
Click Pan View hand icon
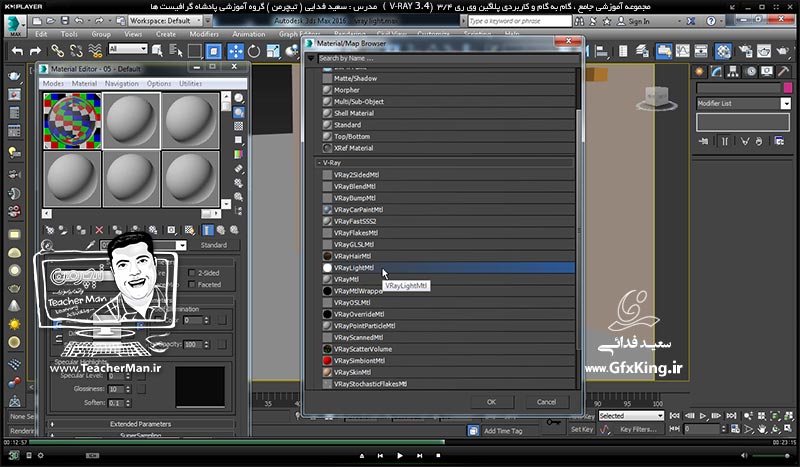762,429
